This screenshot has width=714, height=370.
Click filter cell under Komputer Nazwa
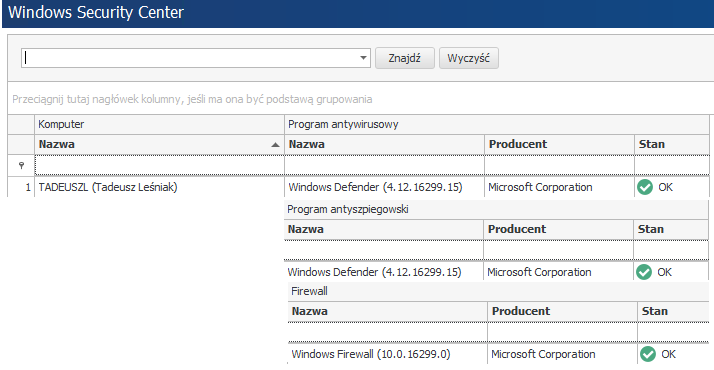159,166
